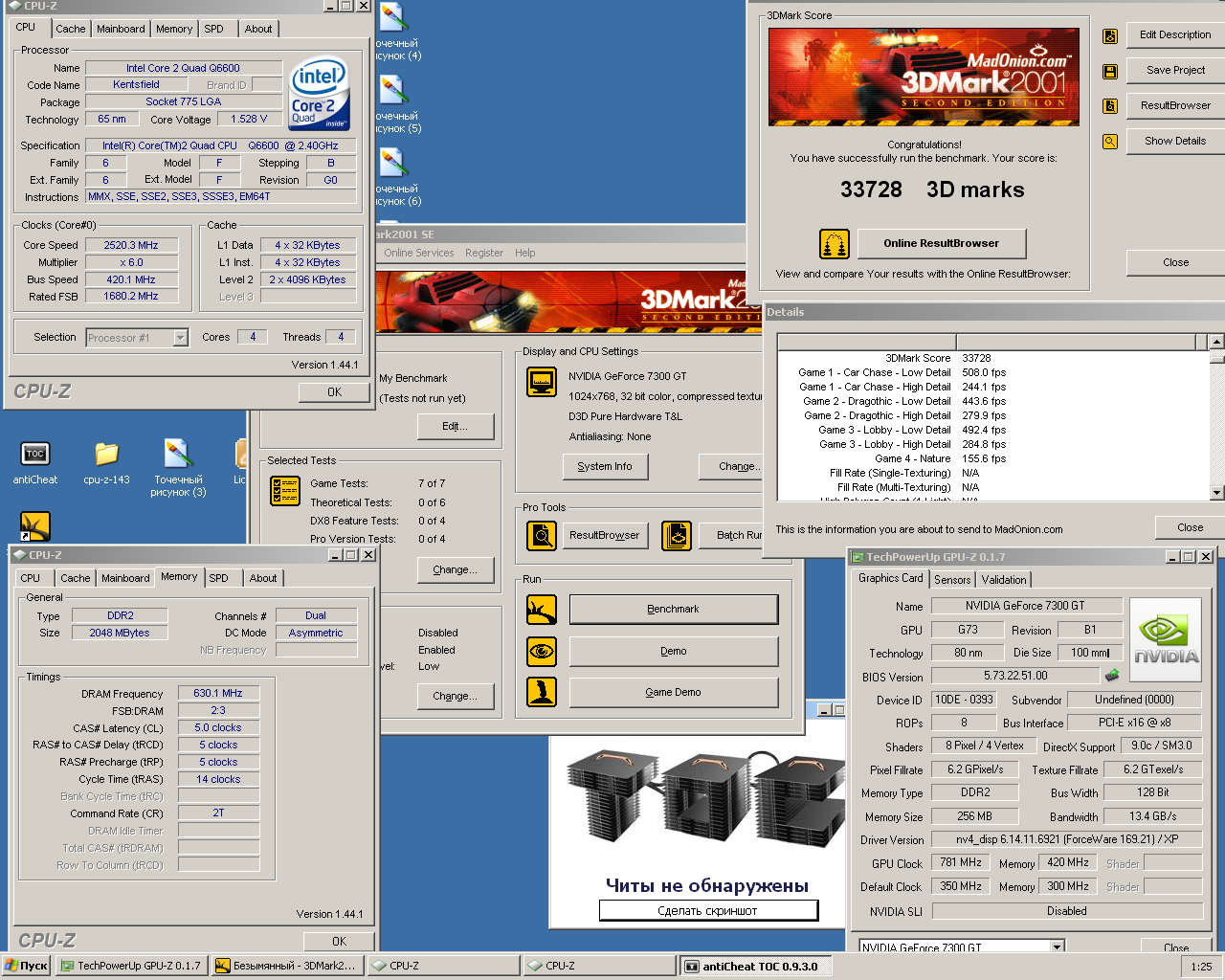Image resolution: width=1225 pixels, height=980 pixels.
Task: Click the System Info button in 3DMark
Action: point(605,467)
